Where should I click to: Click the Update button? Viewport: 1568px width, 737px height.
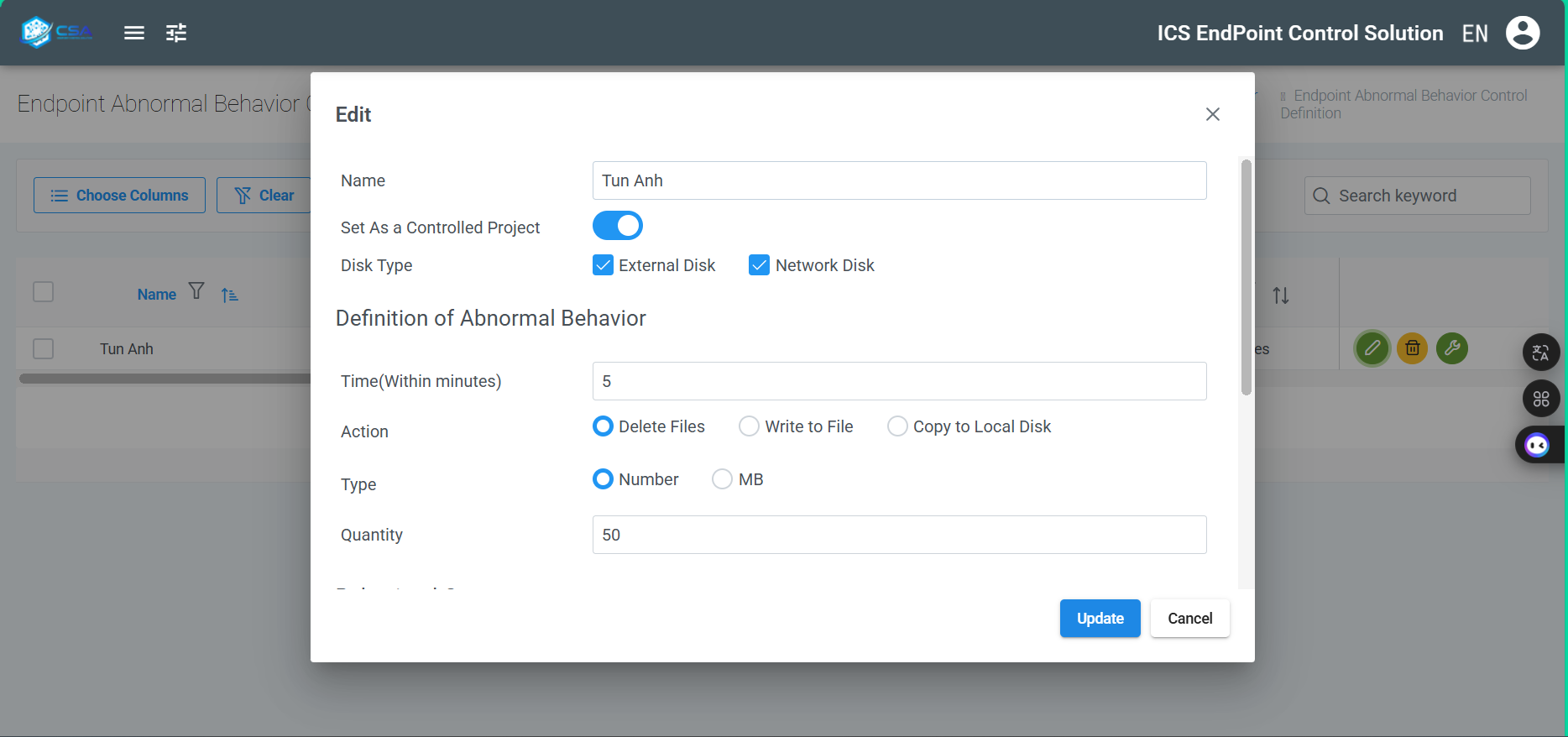click(1100, 619)
